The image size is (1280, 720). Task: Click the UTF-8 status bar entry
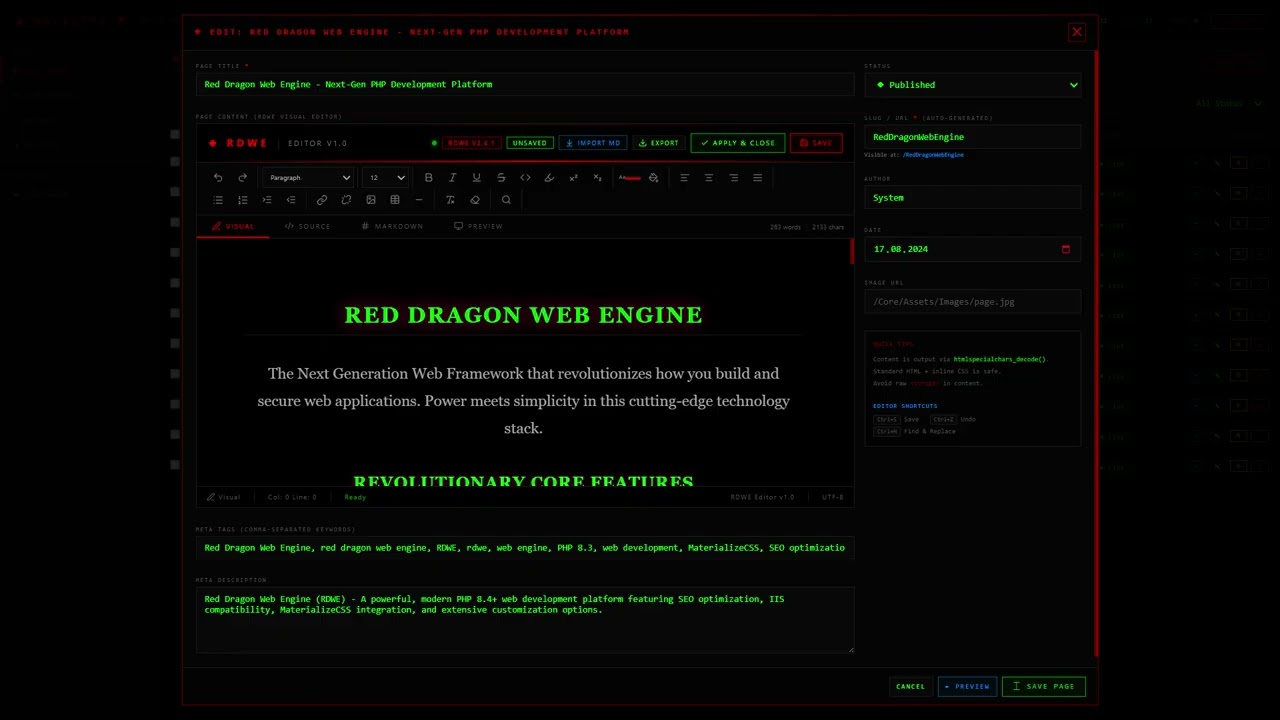point(833,497)
